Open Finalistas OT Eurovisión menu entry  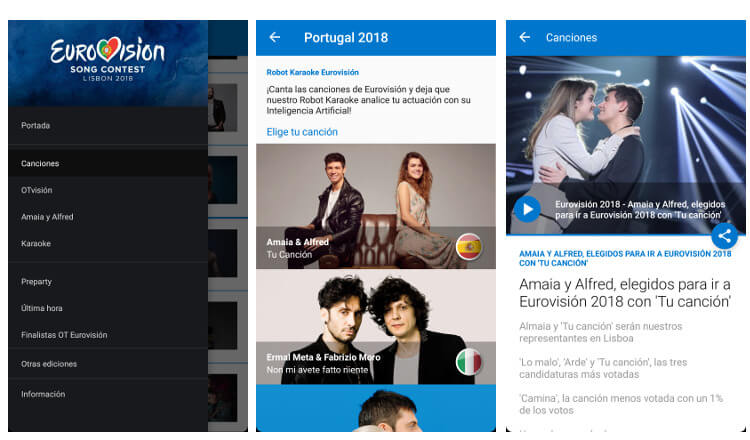[108, 335]
